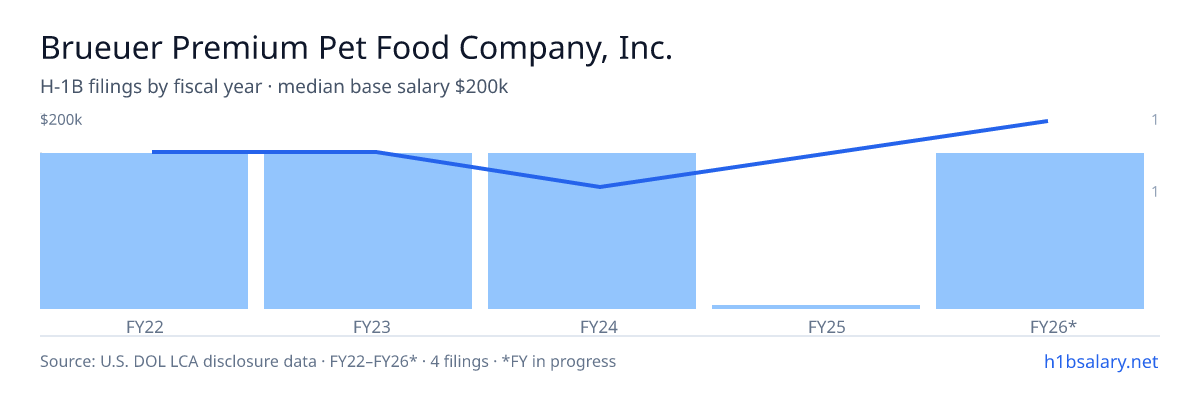Click the salary line point at FY24

coord(600,187)
